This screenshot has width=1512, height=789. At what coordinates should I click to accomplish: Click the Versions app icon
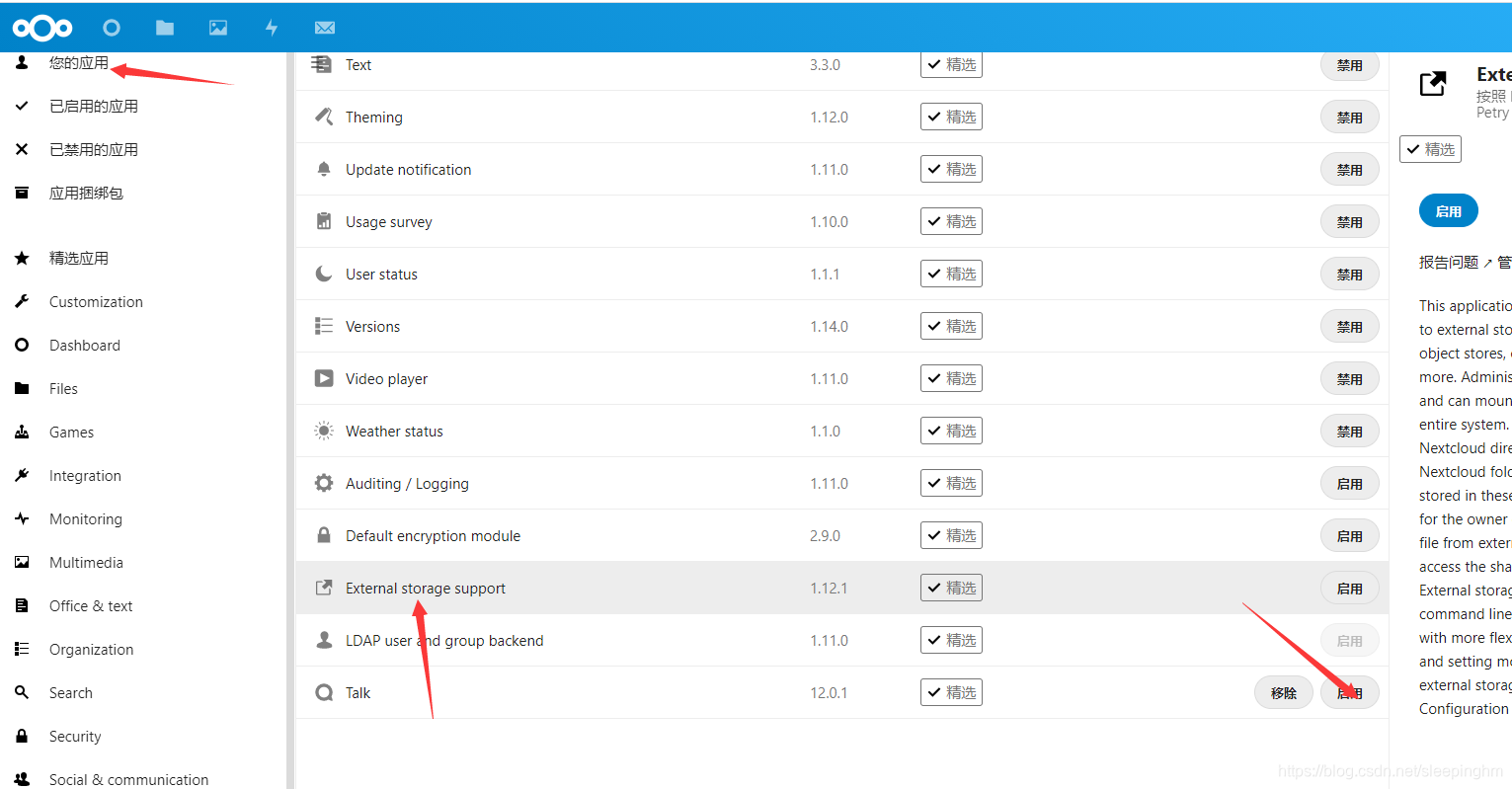click(324, 326)
